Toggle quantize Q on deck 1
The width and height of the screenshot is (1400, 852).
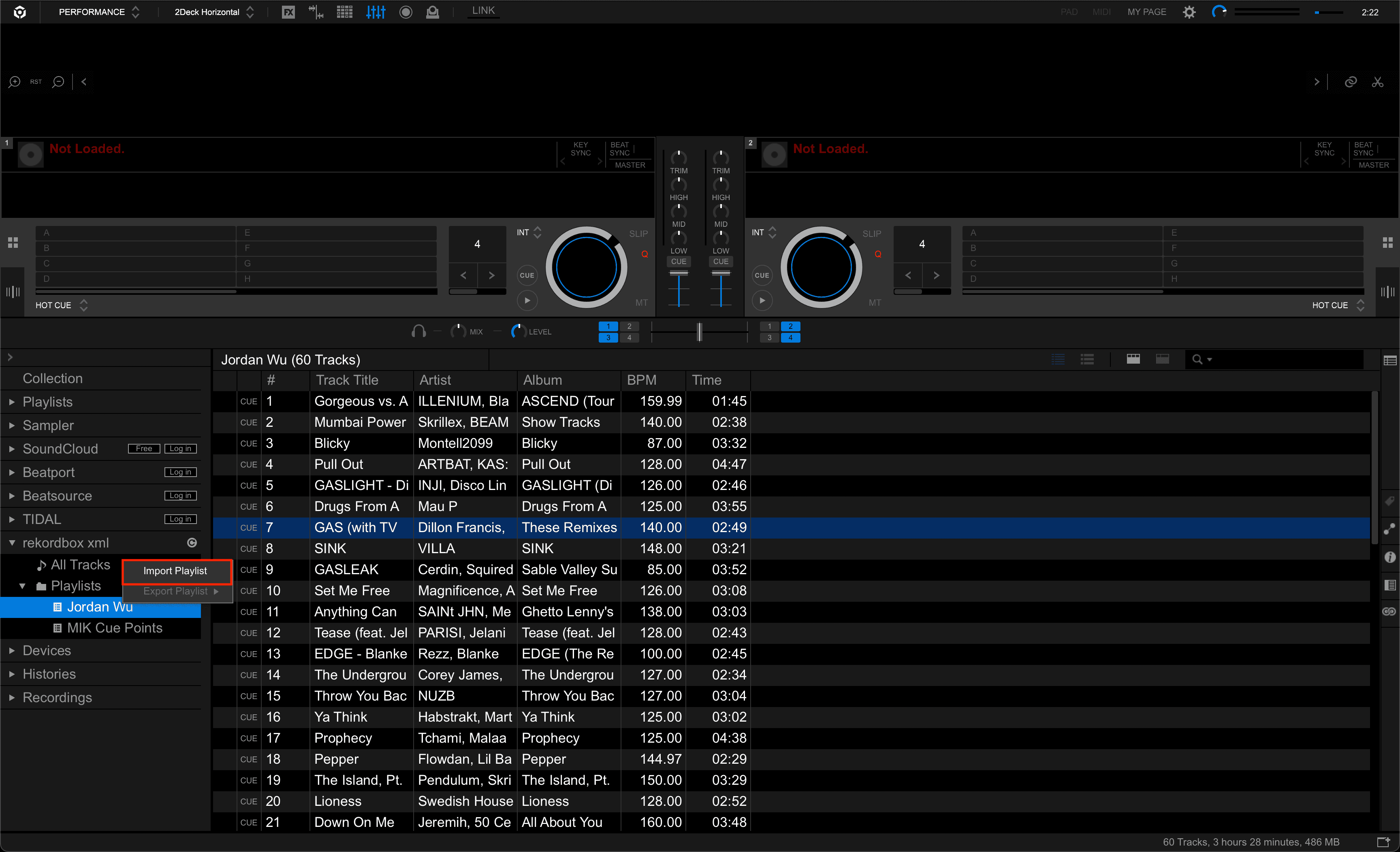tap(645, 254)
